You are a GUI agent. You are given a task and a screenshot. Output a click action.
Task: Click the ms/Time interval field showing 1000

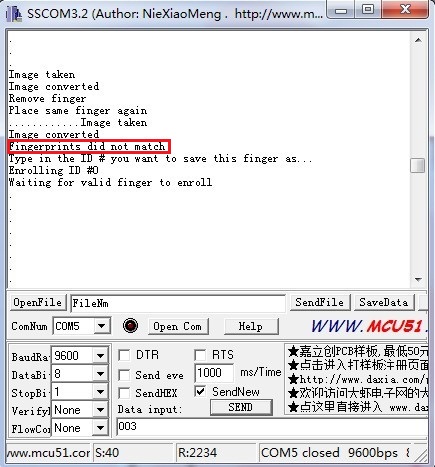pos(214,373)
